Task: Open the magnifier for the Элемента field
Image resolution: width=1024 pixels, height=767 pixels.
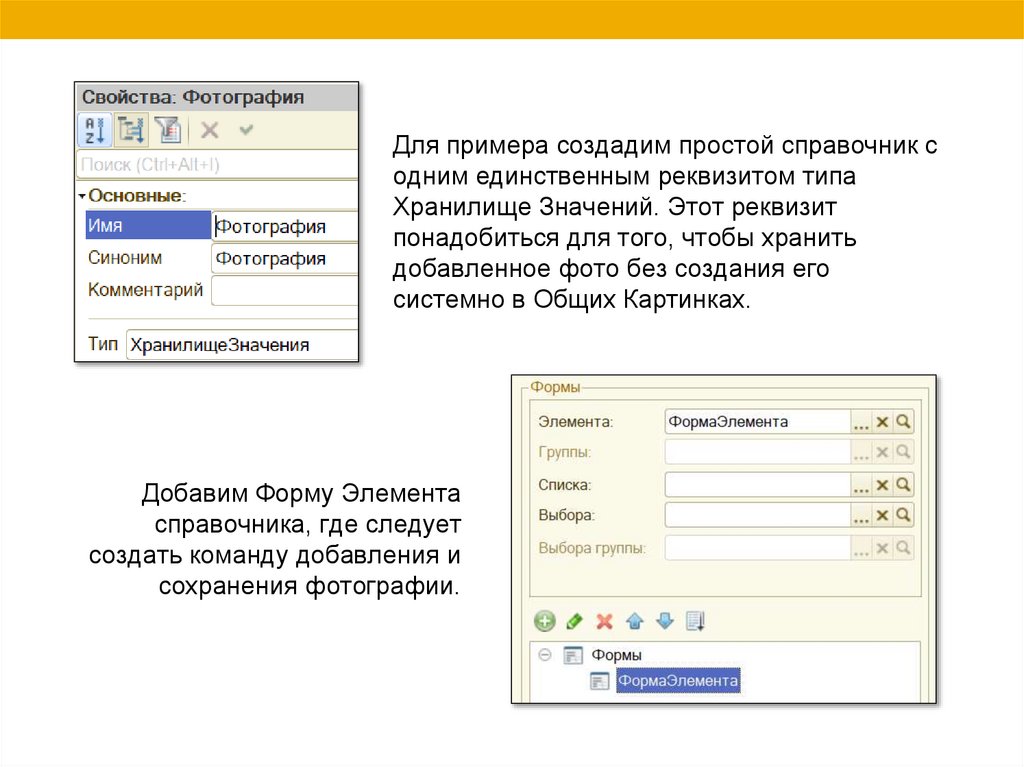Action: point(903,422)
